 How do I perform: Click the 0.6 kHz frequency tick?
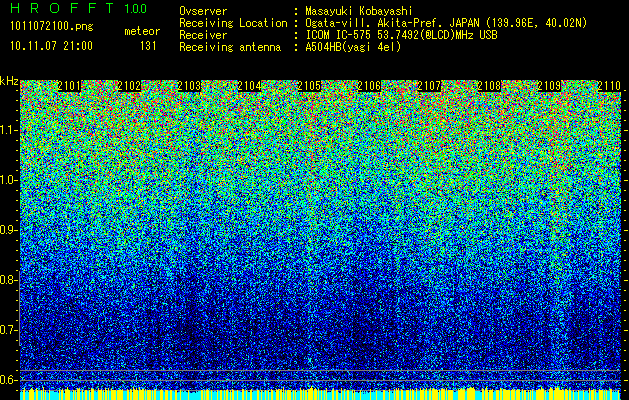pos(10,379)
